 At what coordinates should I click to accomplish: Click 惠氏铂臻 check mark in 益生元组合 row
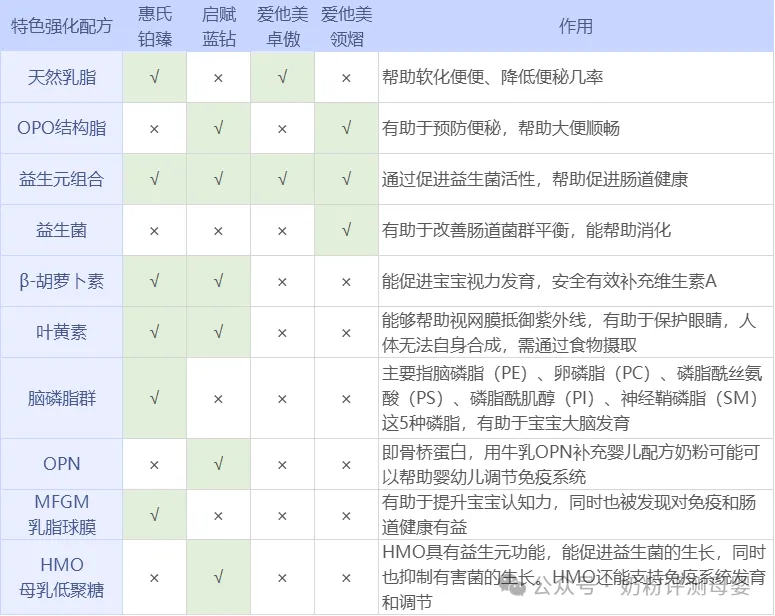[155, 179]
